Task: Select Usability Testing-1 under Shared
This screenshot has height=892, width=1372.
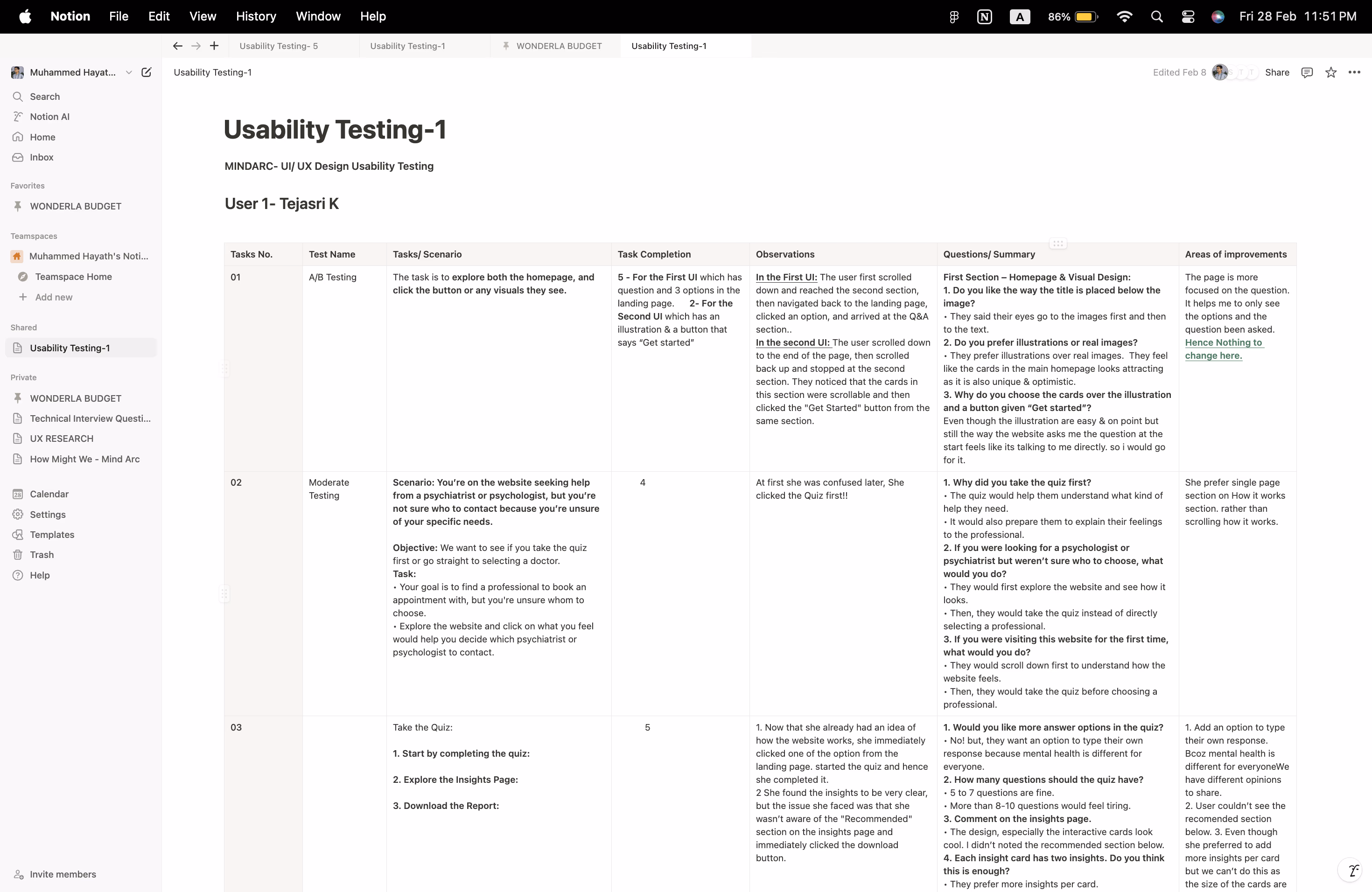Action: (x=81, y=348)
